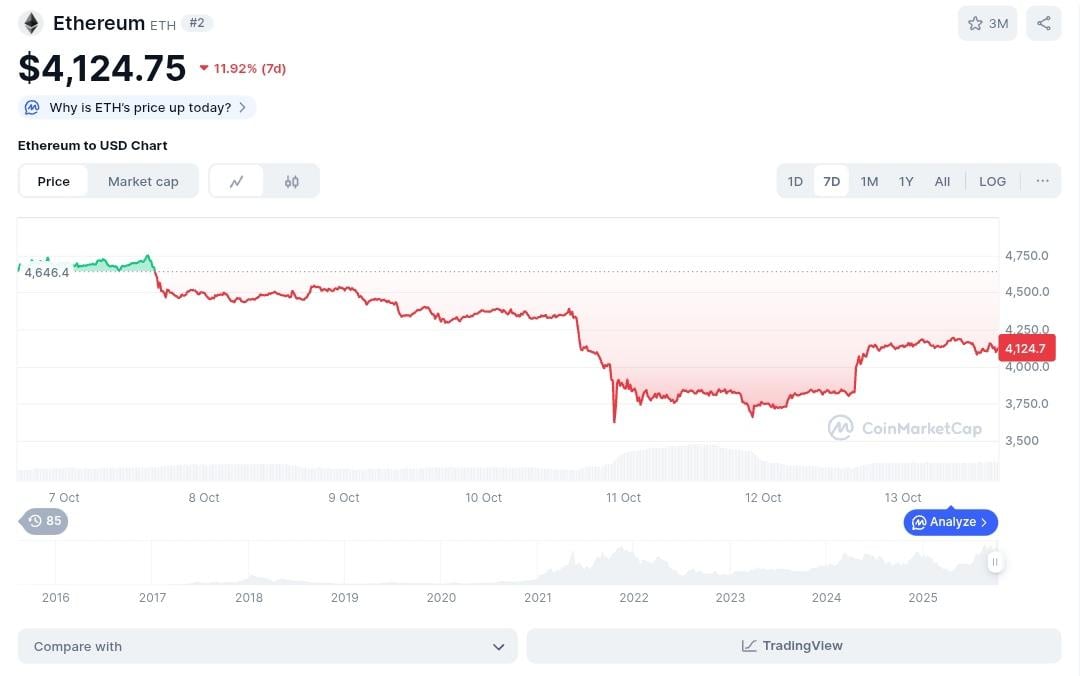Select the Price toggle

(x=54, y=181)
